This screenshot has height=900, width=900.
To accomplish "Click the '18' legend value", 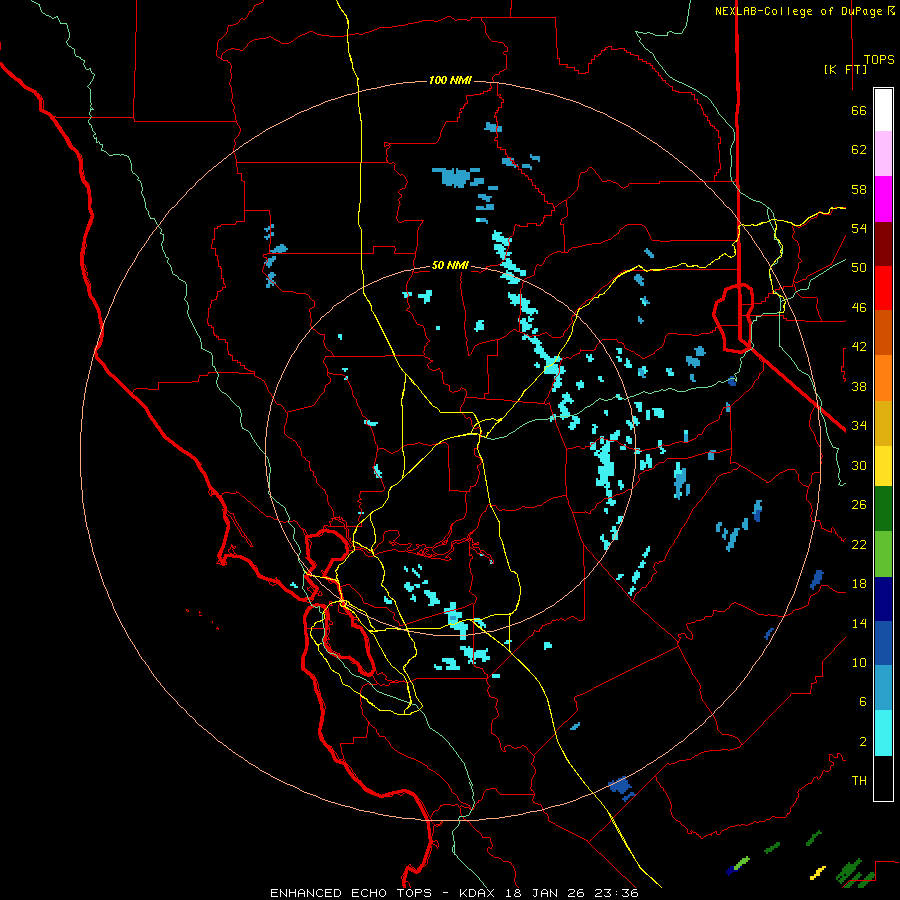I will pyautogui.click(x=859, y=584).
